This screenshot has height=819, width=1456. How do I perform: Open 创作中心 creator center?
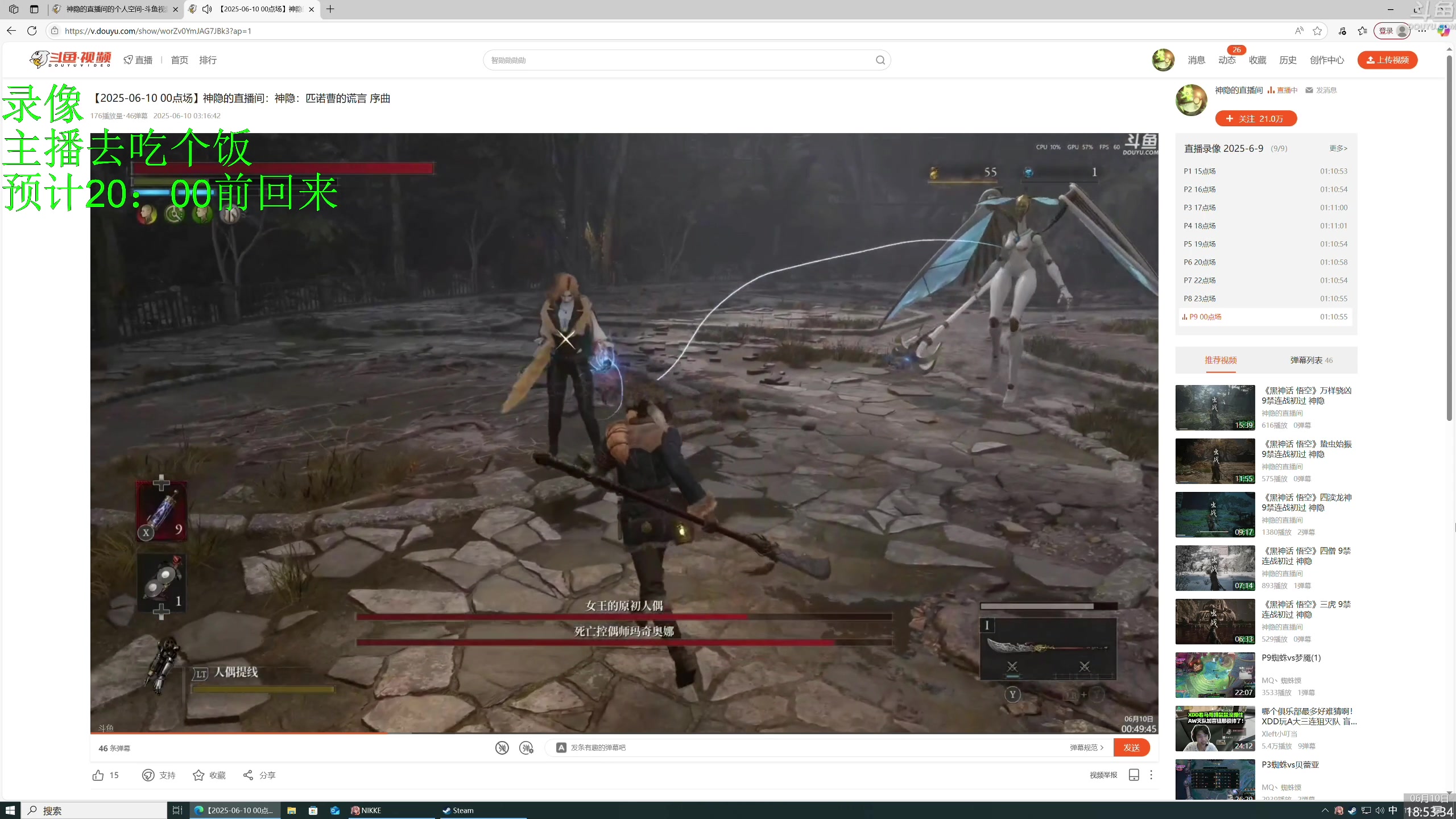[x=1327, y=60]
